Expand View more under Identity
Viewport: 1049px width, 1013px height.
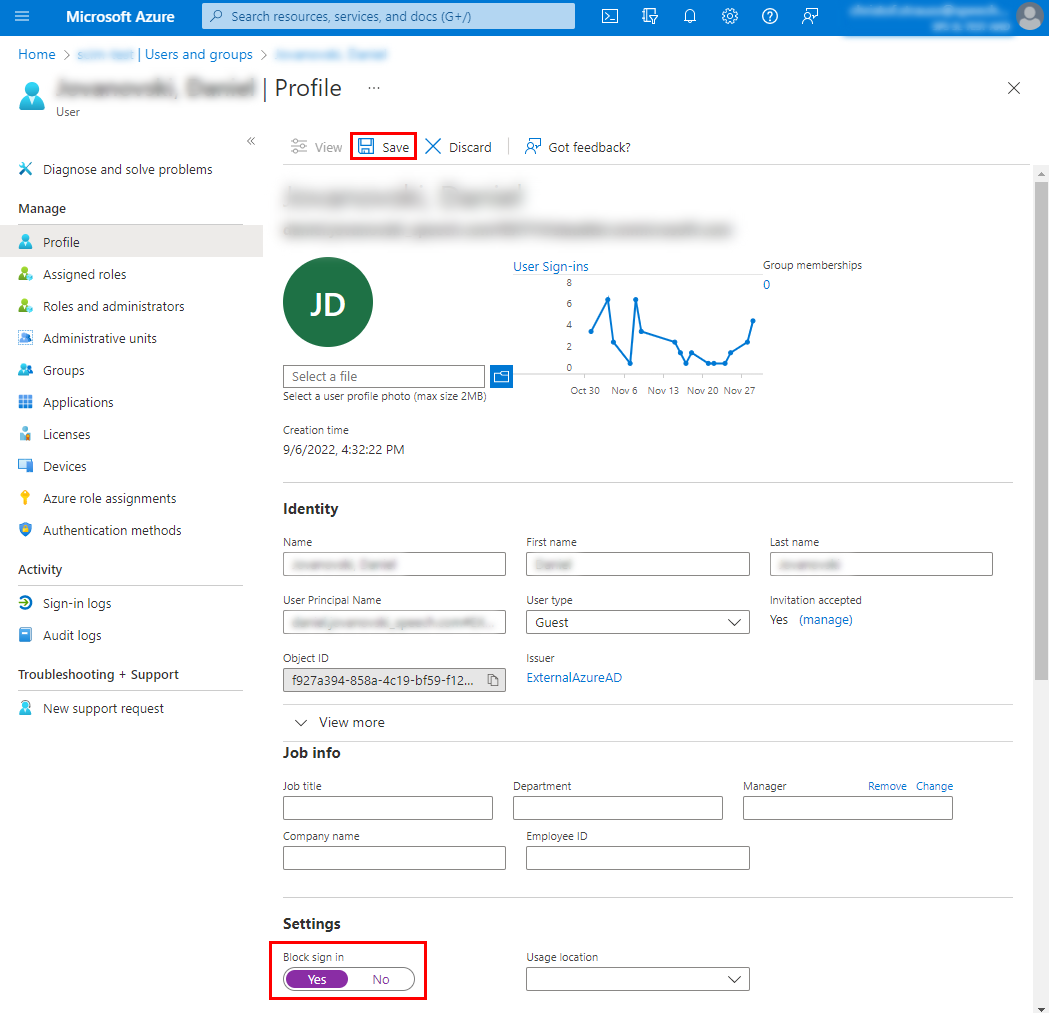[x=340, y=723]
